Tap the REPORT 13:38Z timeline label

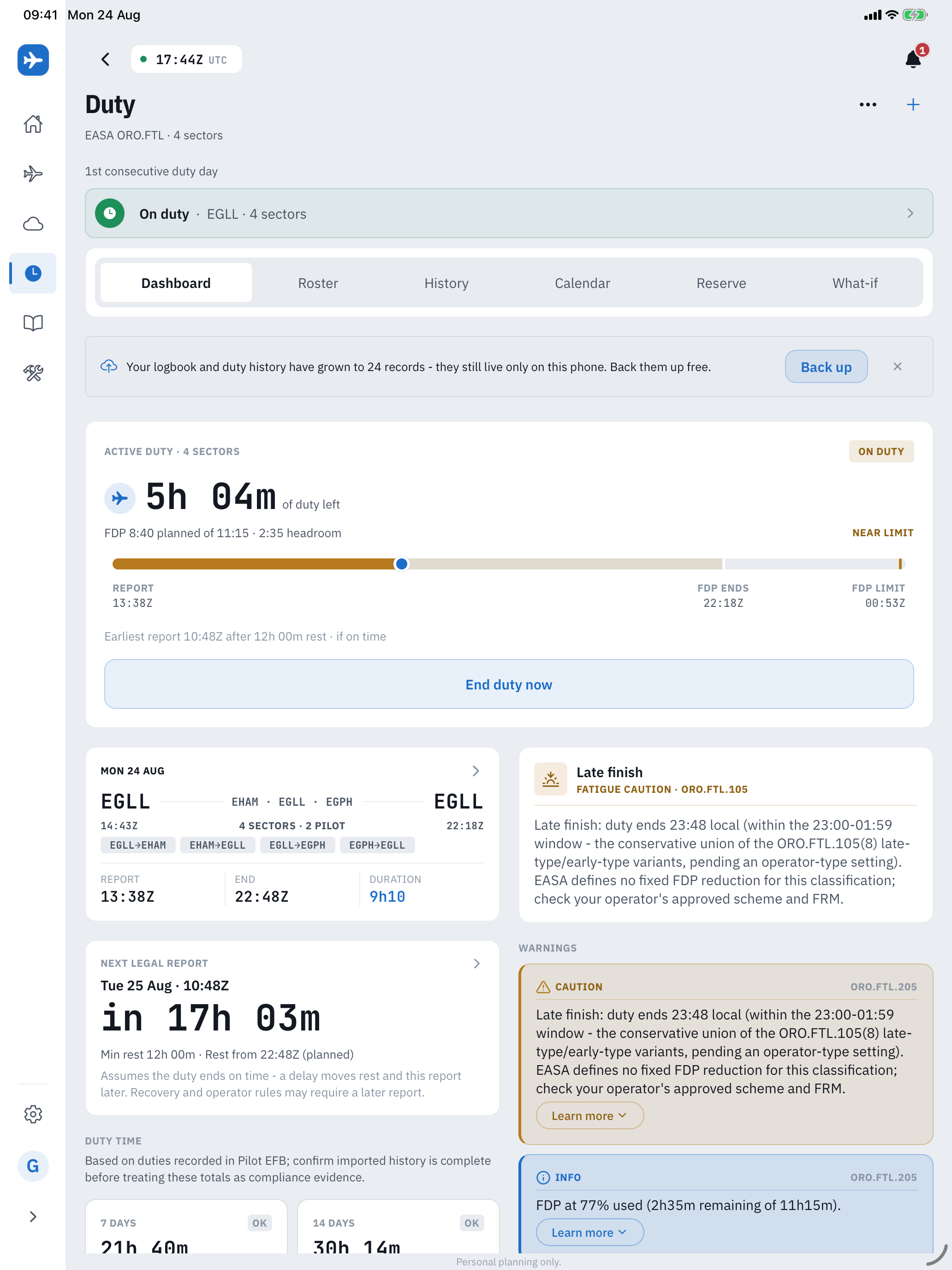point(133,596)
